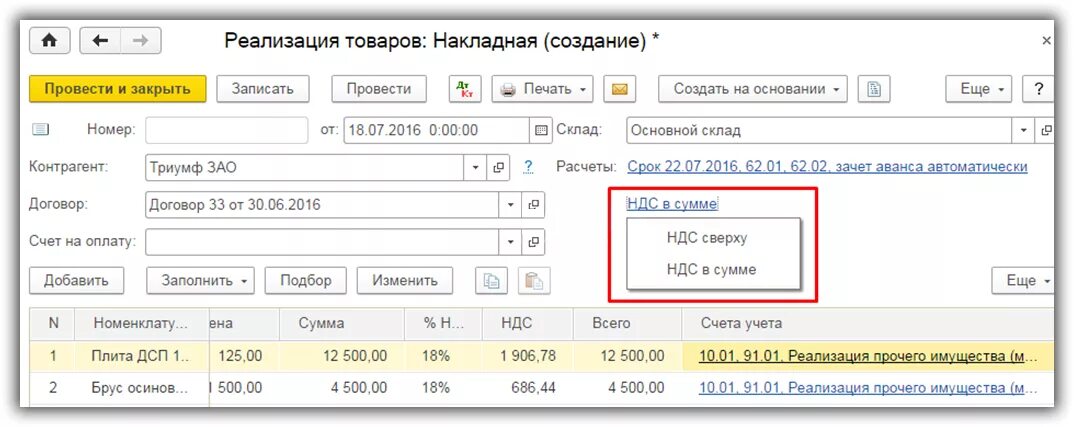Copy table rows with the copy icon

(492, 280)
